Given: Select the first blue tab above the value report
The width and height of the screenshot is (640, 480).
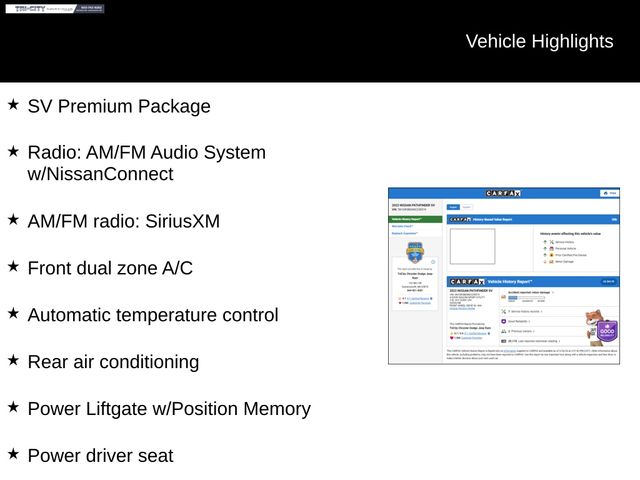Looking at the screenshot, I should click(x=453, y=207).
